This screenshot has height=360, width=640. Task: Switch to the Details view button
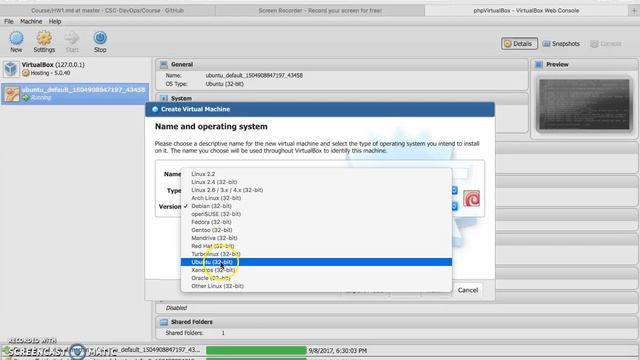(x=519, y=44)
